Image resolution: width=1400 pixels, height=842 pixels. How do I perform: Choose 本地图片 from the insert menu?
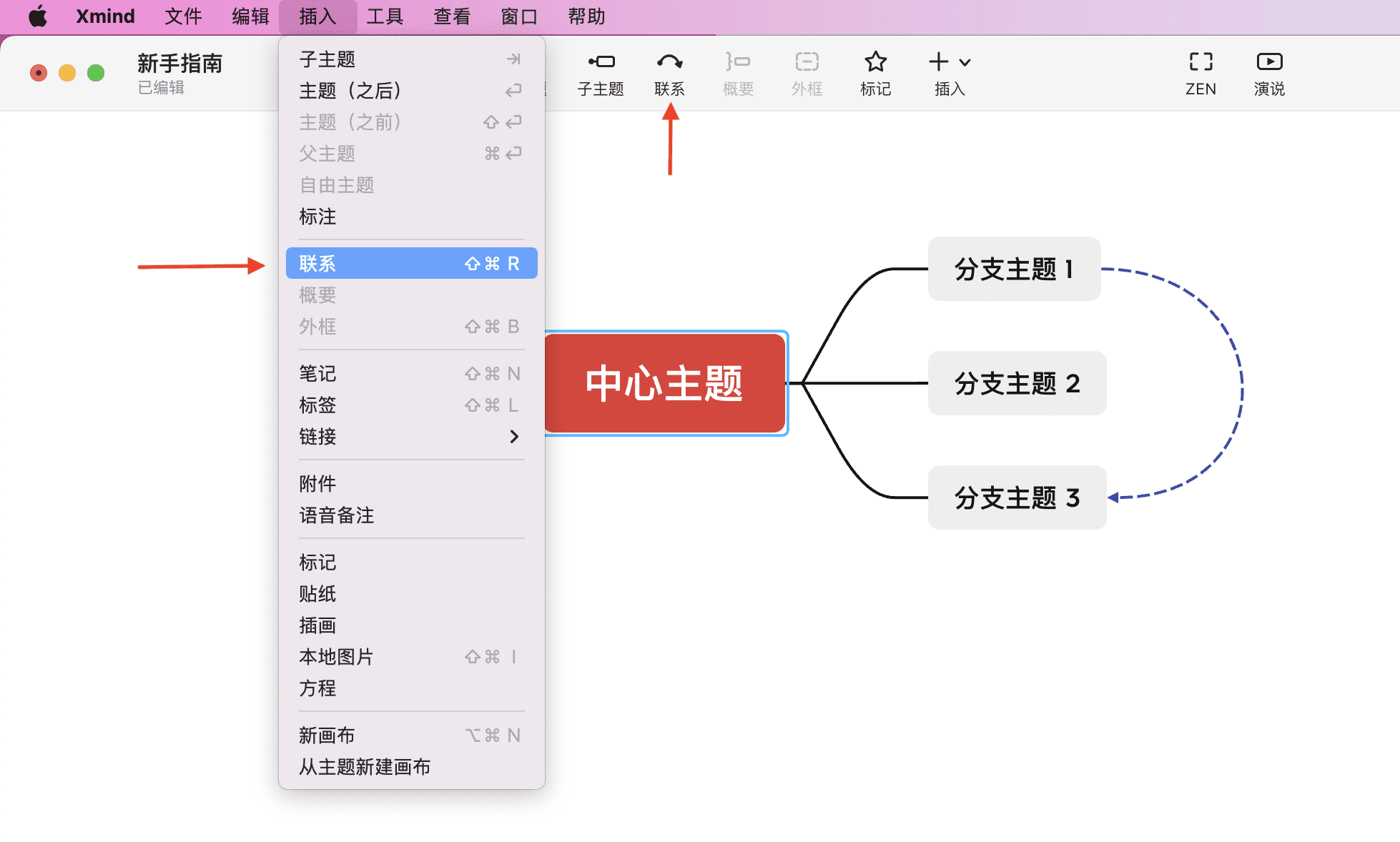(336, 657)
